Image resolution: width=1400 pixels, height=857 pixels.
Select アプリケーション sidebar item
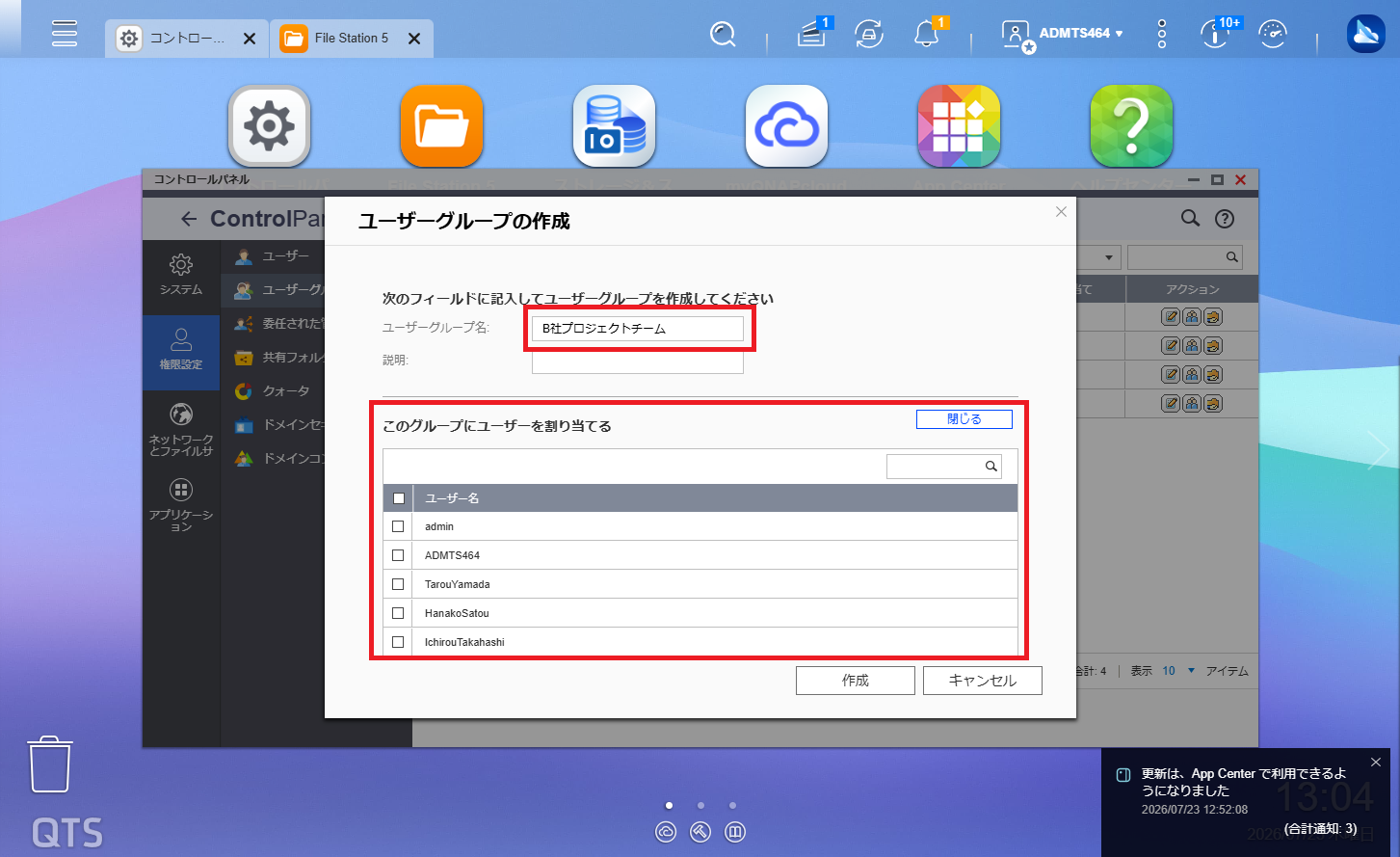[x=181, y=505]
